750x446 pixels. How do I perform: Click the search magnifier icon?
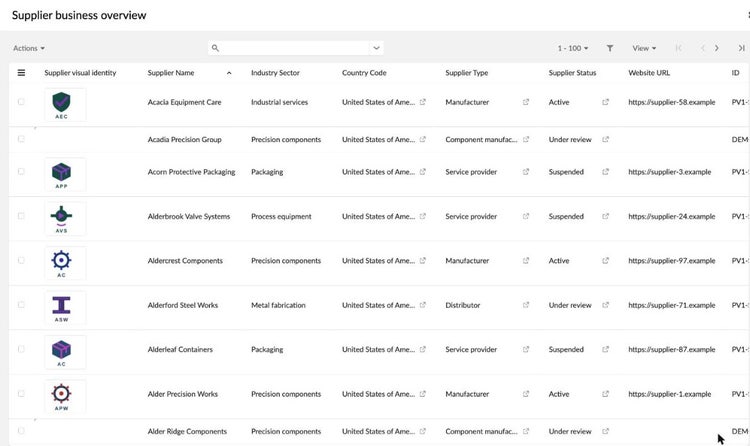pyautogui.click(x=215, y=48)
